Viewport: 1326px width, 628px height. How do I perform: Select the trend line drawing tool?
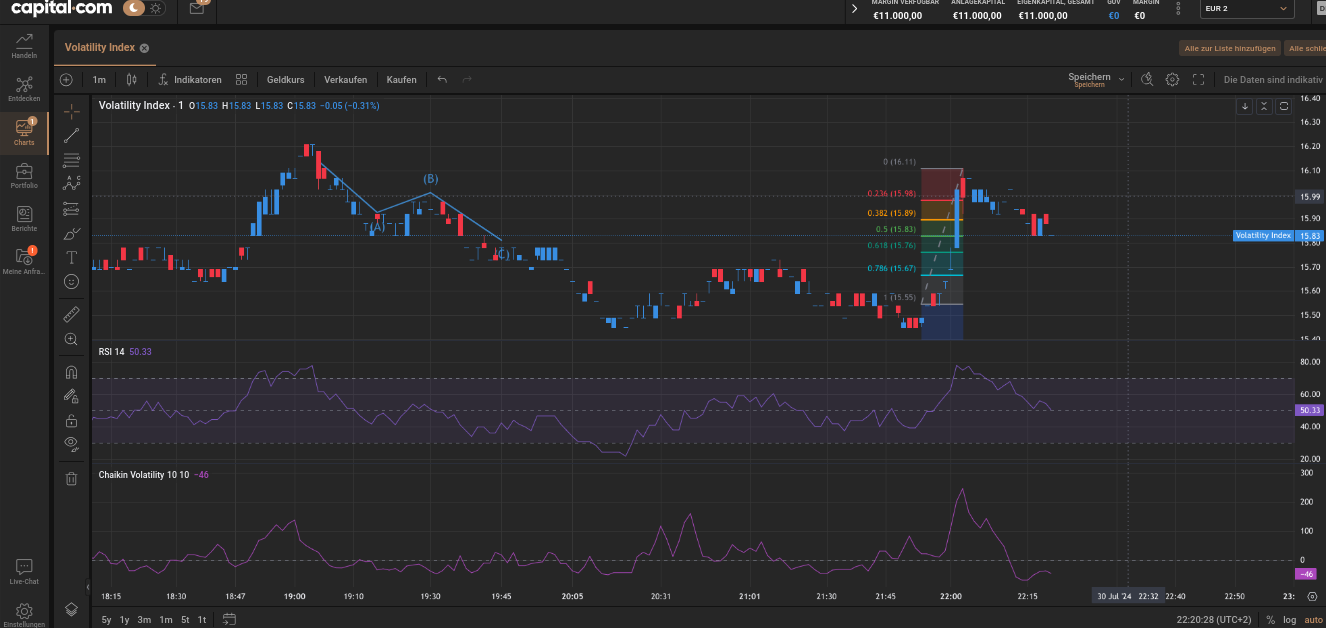point(71,135)
